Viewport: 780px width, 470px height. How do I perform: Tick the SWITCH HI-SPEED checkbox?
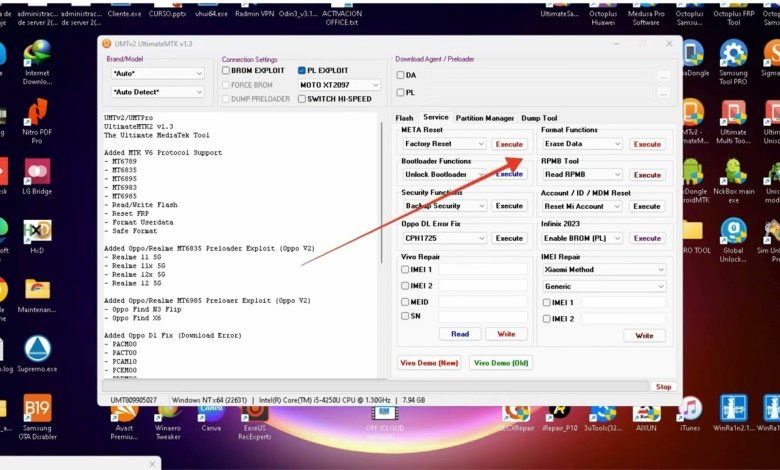[x=302, y=99]
